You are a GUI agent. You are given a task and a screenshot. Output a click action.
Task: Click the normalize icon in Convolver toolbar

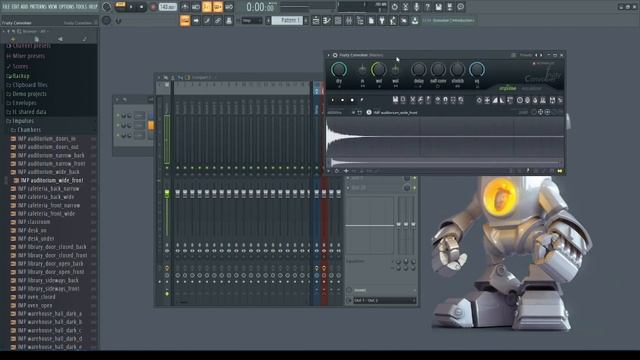coord(487,100)
